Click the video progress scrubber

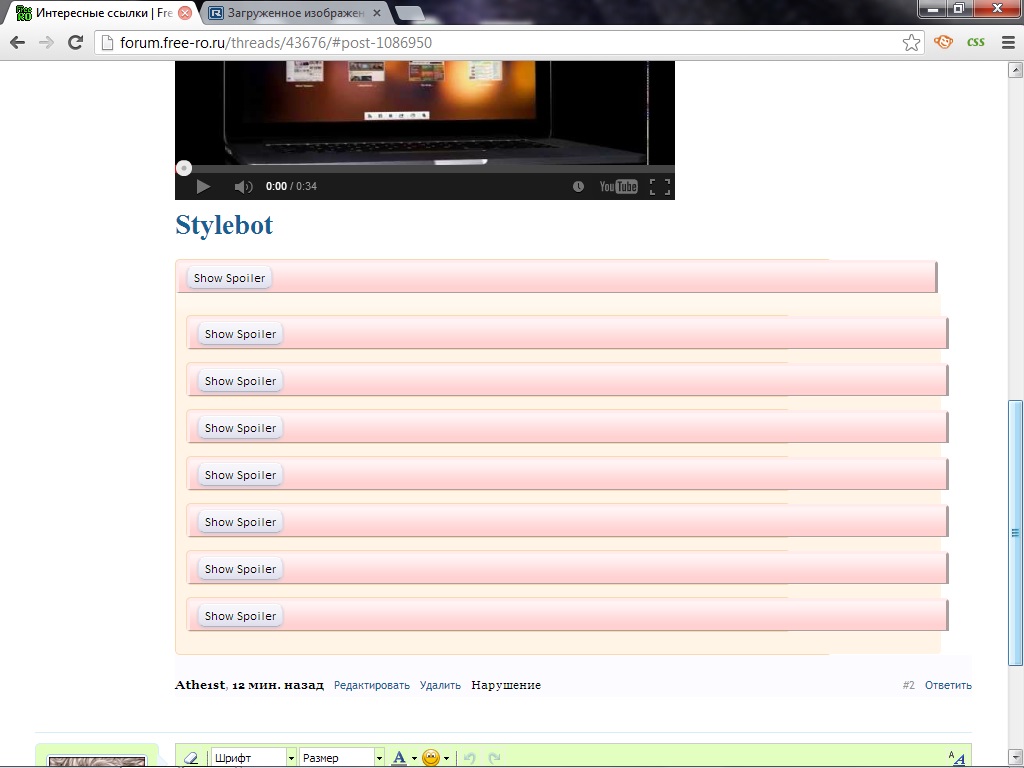[184, 168]
